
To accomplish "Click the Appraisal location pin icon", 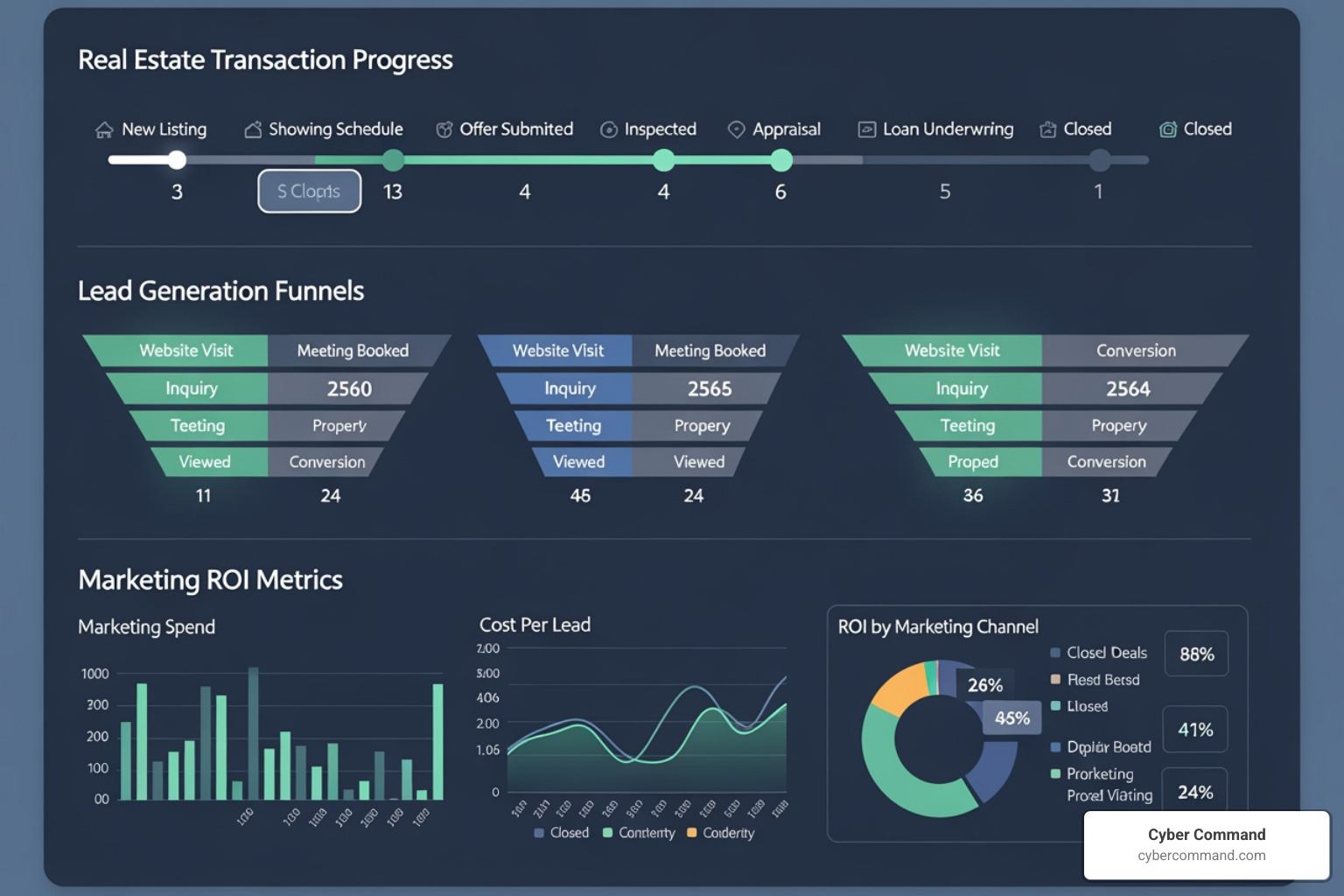I will click(x=736, y=129).
